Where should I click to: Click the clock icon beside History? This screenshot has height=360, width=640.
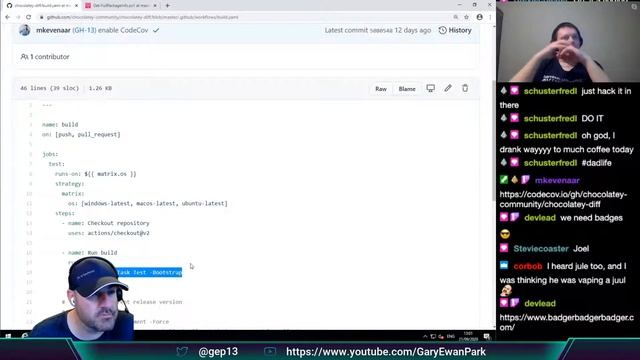(442, 30)
